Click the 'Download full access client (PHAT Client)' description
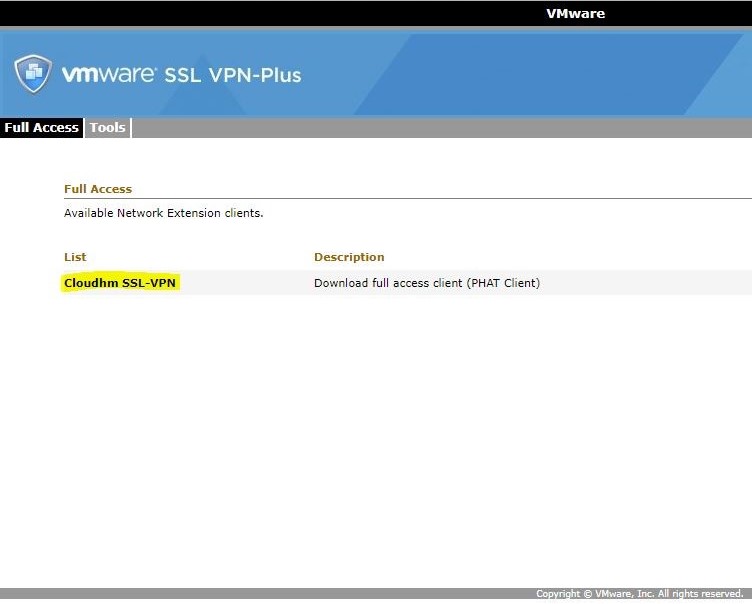 point(427,283)
